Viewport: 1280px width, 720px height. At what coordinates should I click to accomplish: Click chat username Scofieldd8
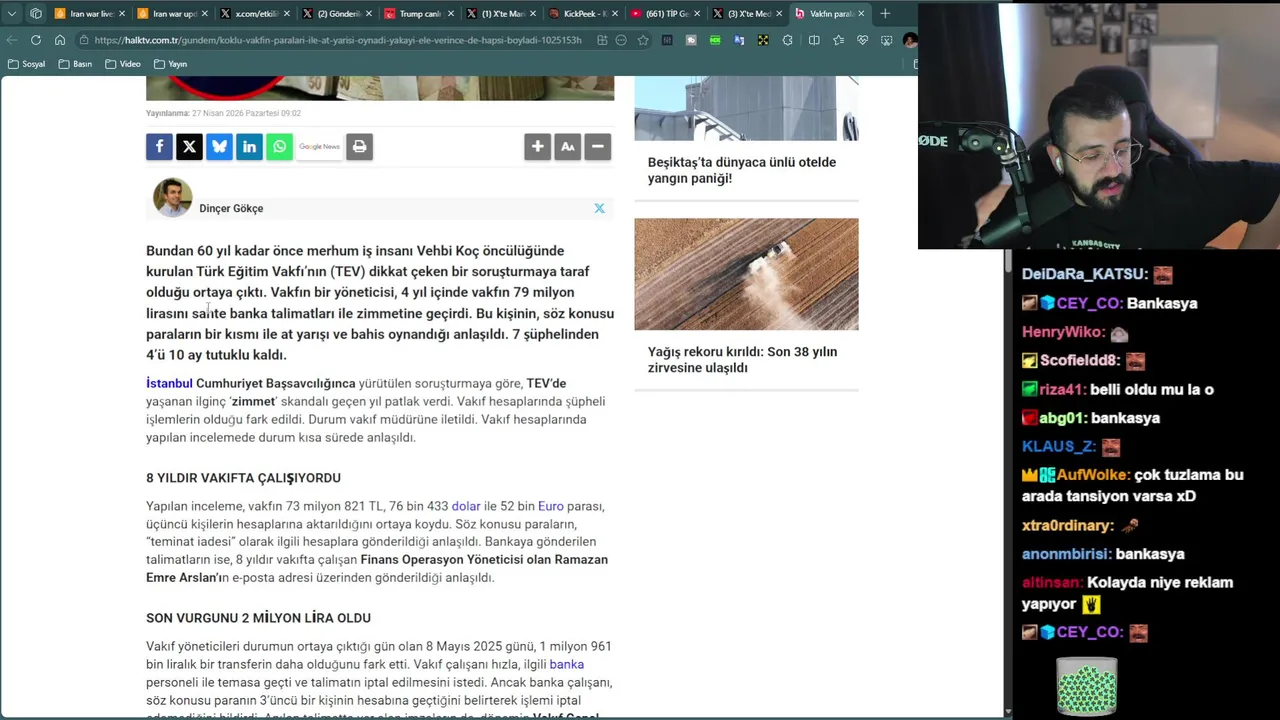point(1081,361)
